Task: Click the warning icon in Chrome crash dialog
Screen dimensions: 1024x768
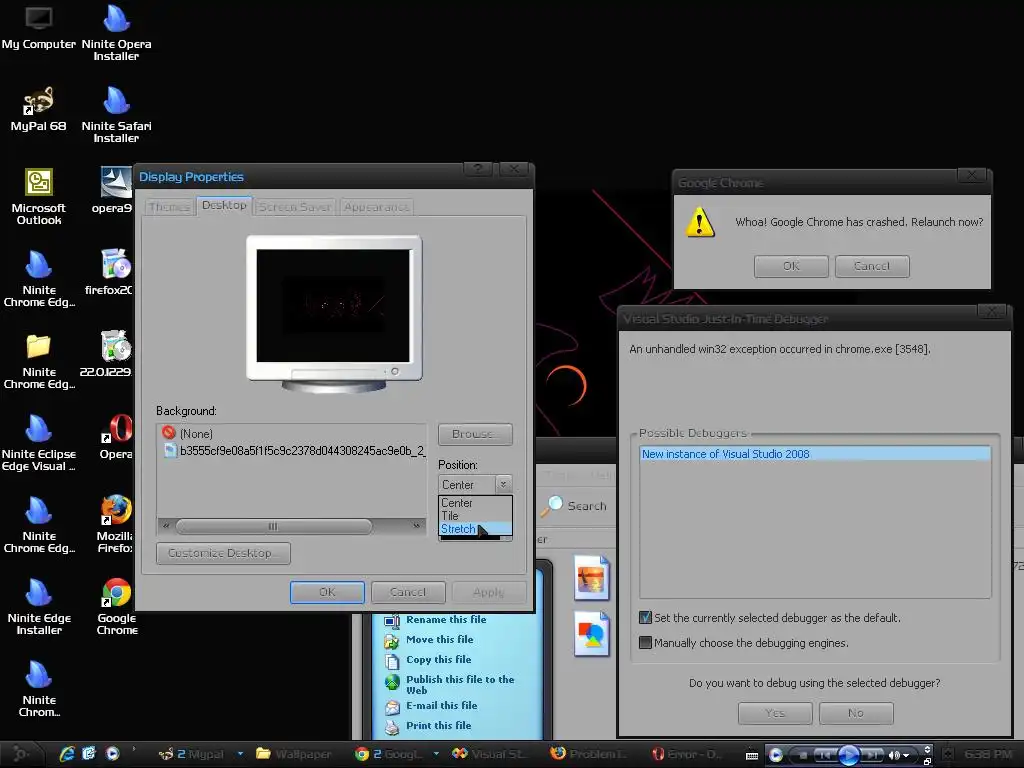Action: pos(700,222)
